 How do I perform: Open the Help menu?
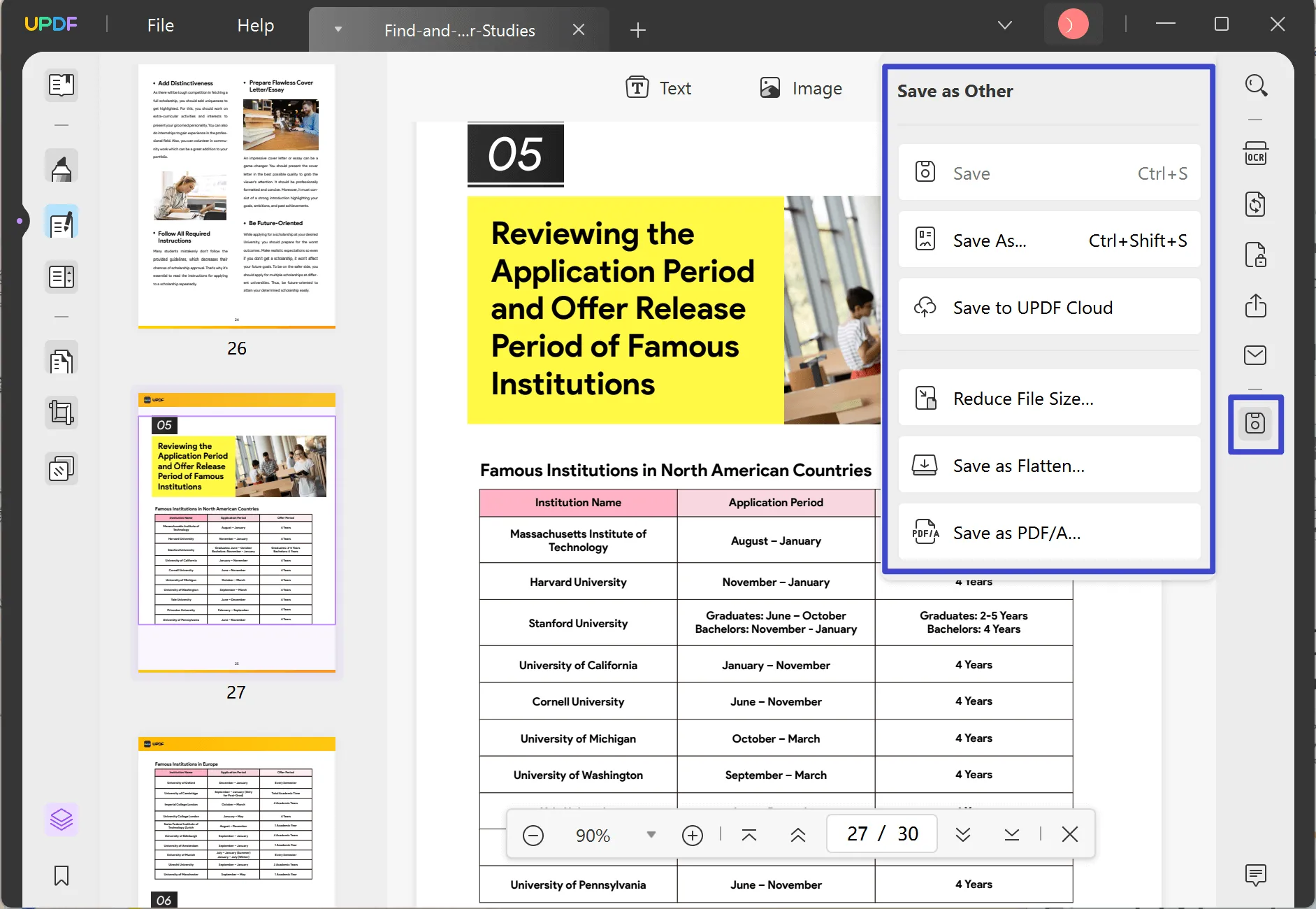tap(255, 26)
